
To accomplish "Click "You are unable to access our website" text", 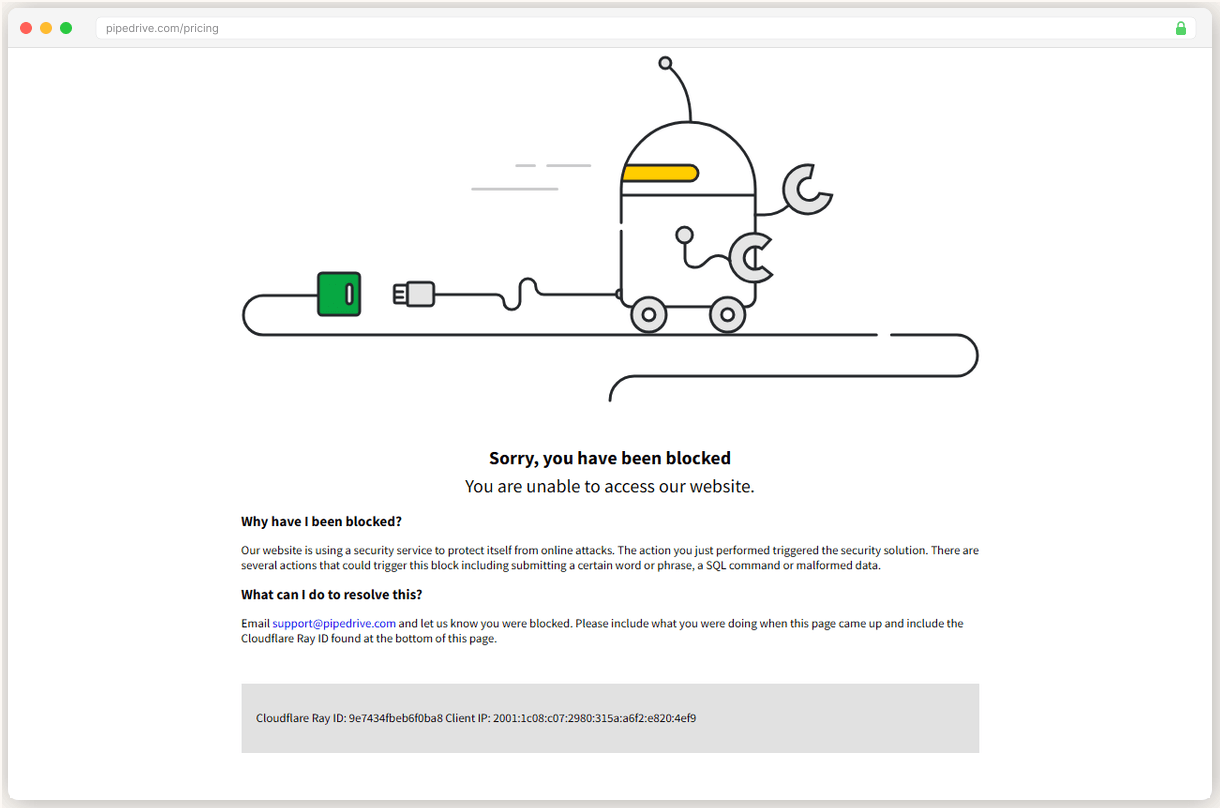I will [610, 487].
